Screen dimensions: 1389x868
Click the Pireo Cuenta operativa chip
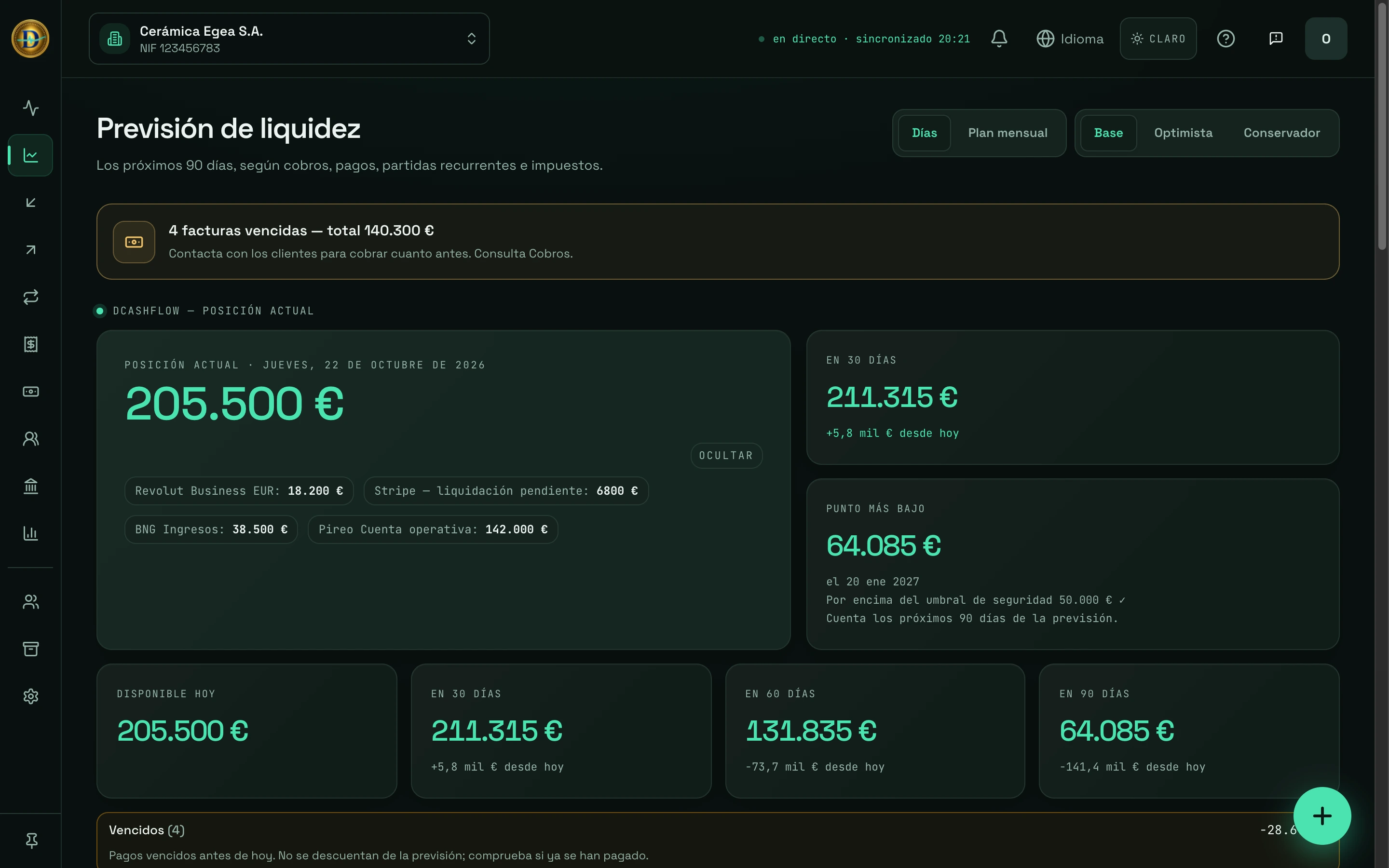(x=433, y=529)
